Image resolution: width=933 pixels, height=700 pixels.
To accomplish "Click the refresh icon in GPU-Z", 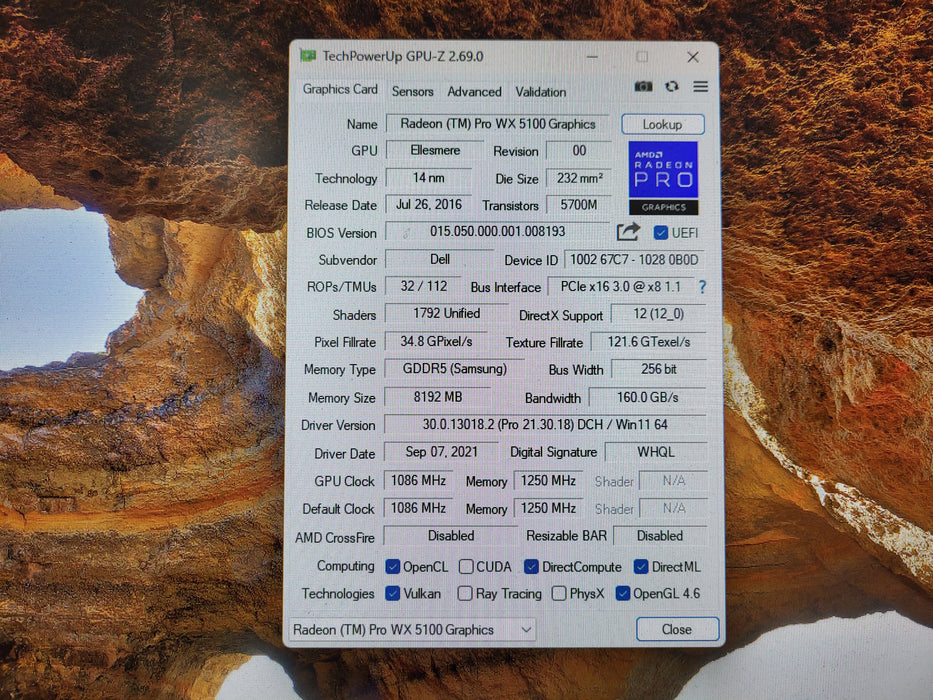I will [672, 87].
